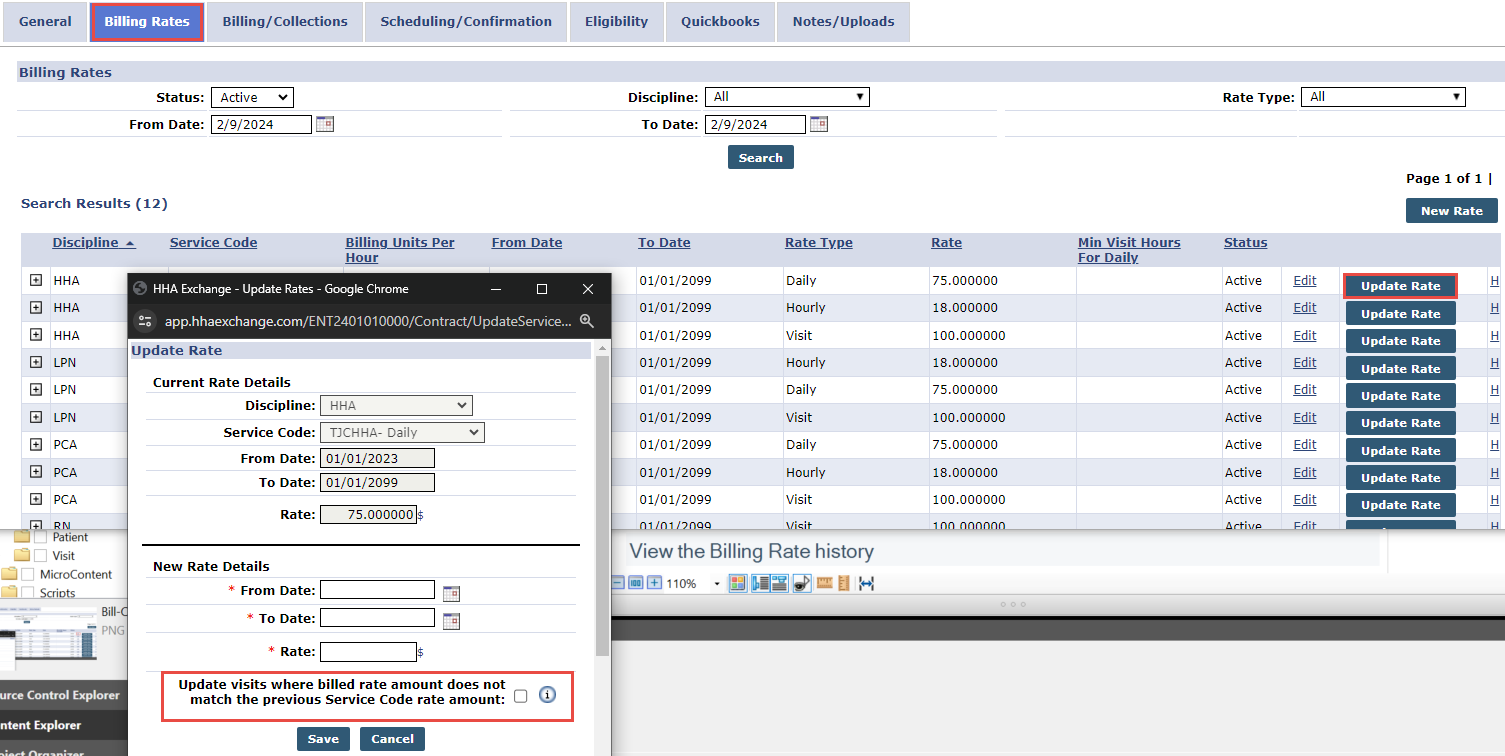1505x756 pixels.
Task: Toggle the left-side layout toolbar icon
Action: pos(759,583)
